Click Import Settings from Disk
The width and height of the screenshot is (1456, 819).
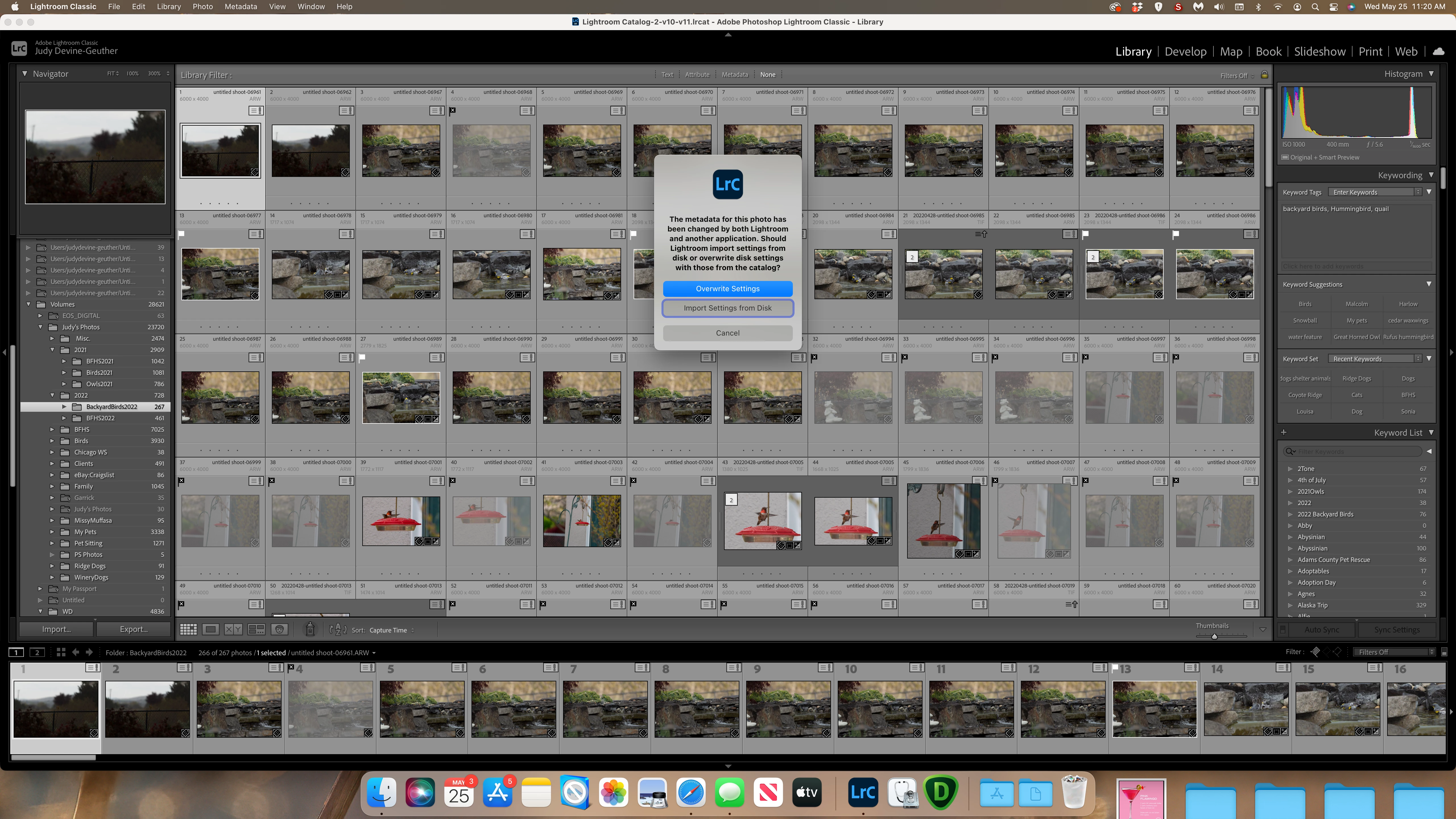click(727, 308)
